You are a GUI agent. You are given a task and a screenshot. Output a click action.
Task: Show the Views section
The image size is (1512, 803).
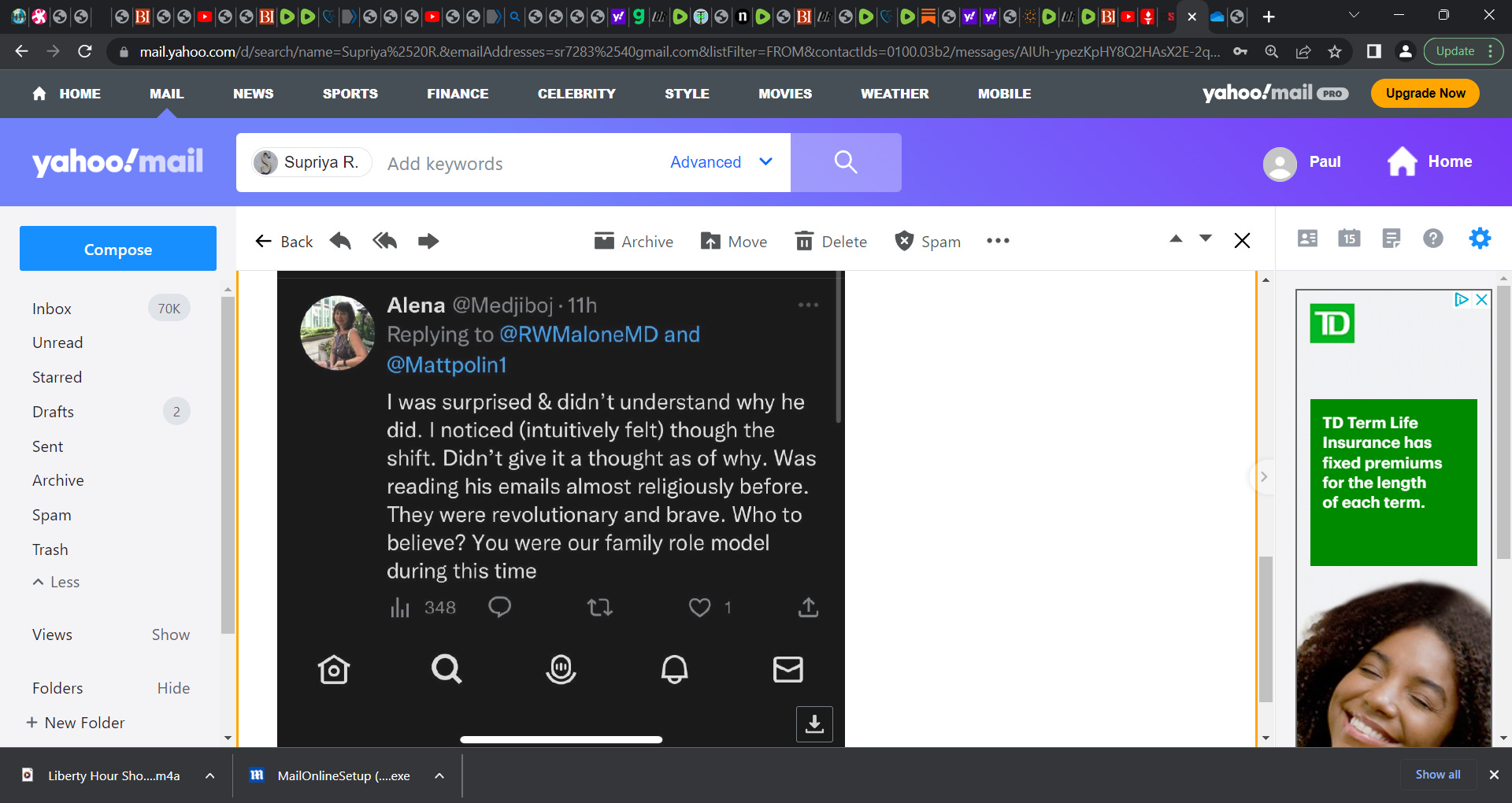coord(170,635)
